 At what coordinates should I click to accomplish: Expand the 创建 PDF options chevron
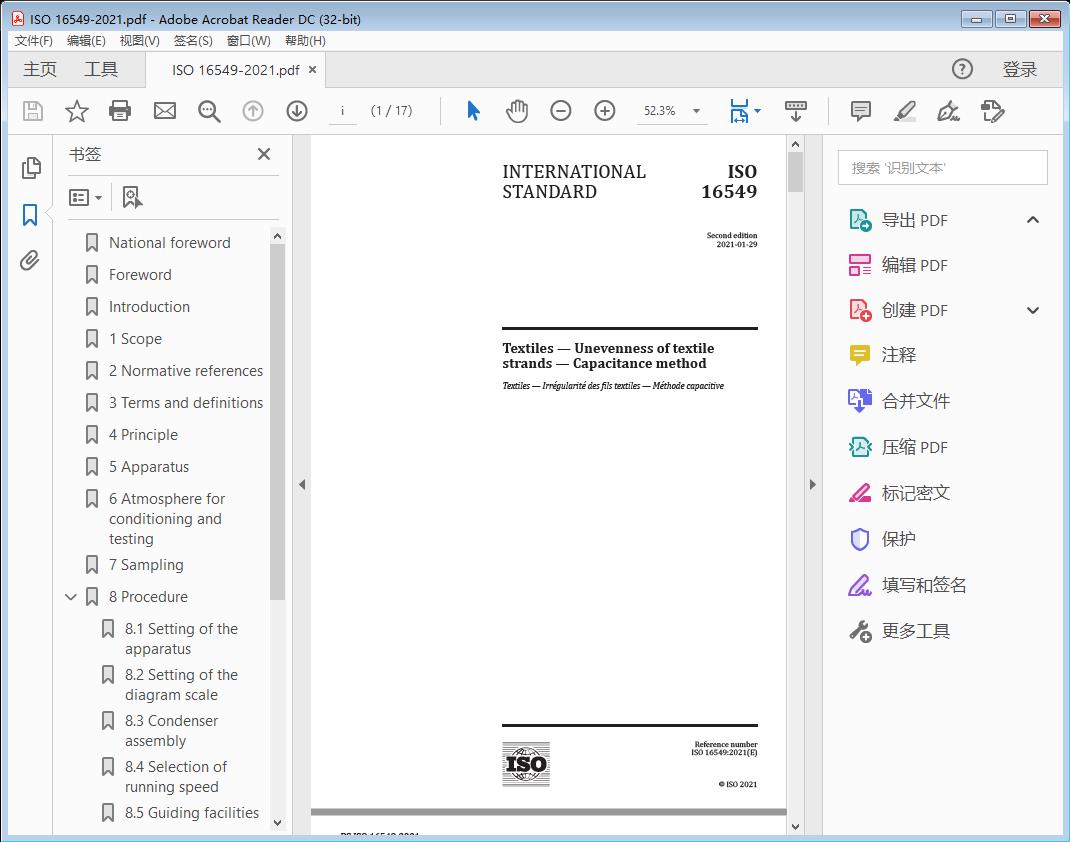coord(1033,310)
